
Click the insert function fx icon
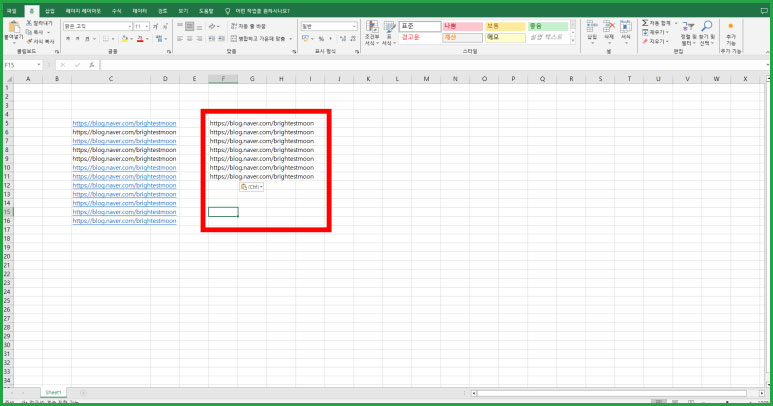pos(92,65)
